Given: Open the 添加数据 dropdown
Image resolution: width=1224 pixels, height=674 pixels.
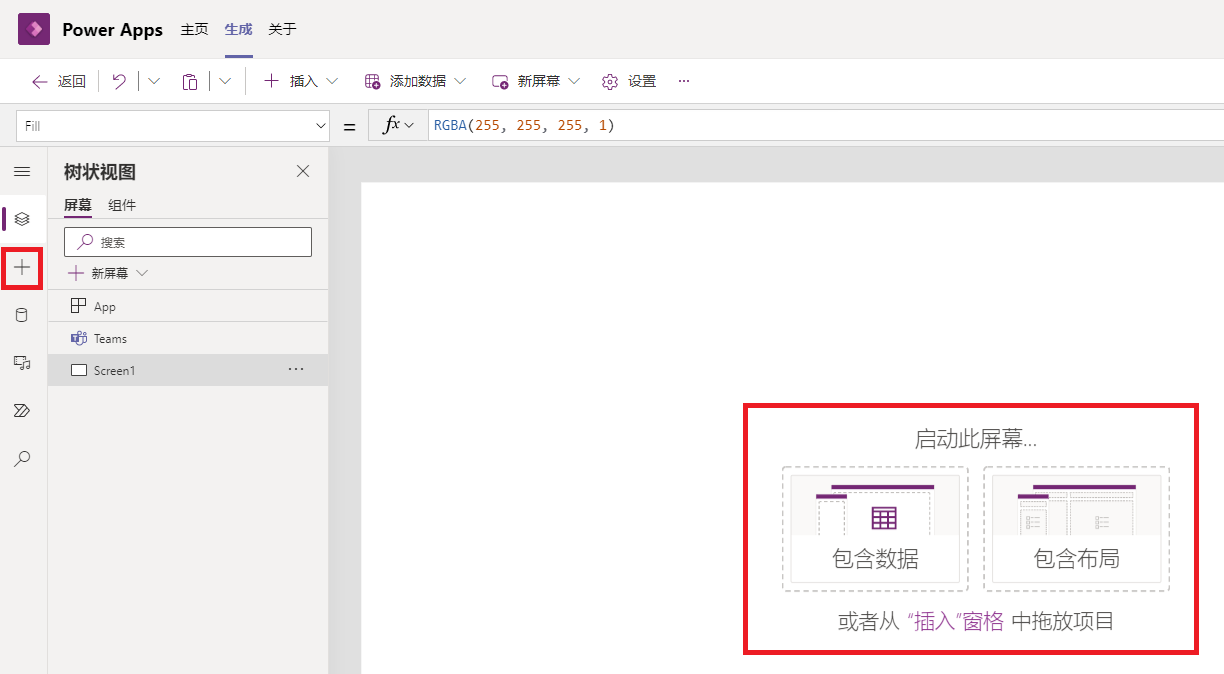Looking at the screenshot, I should coord(415,81).
